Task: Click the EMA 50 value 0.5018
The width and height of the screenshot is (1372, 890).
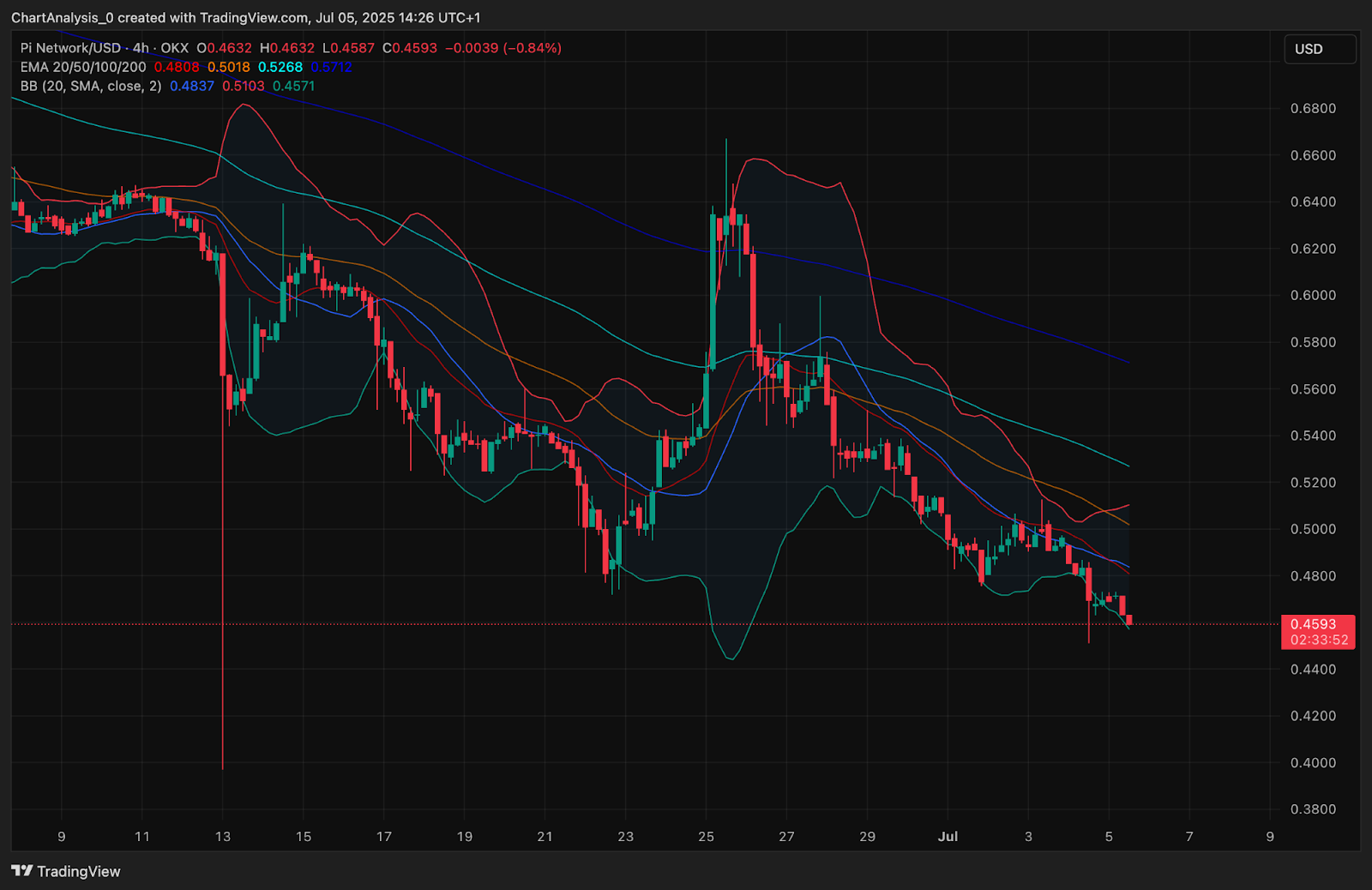Action: click(229, 67)
